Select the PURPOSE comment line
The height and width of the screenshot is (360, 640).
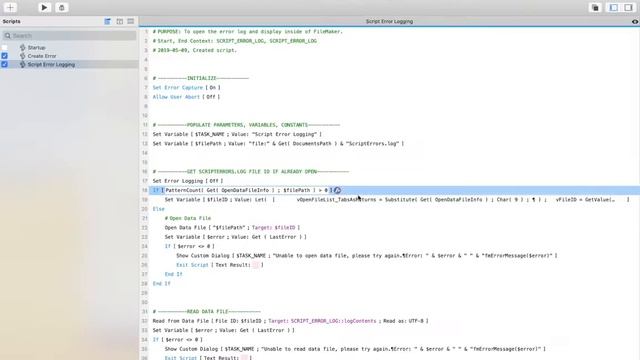pos(248,31)
